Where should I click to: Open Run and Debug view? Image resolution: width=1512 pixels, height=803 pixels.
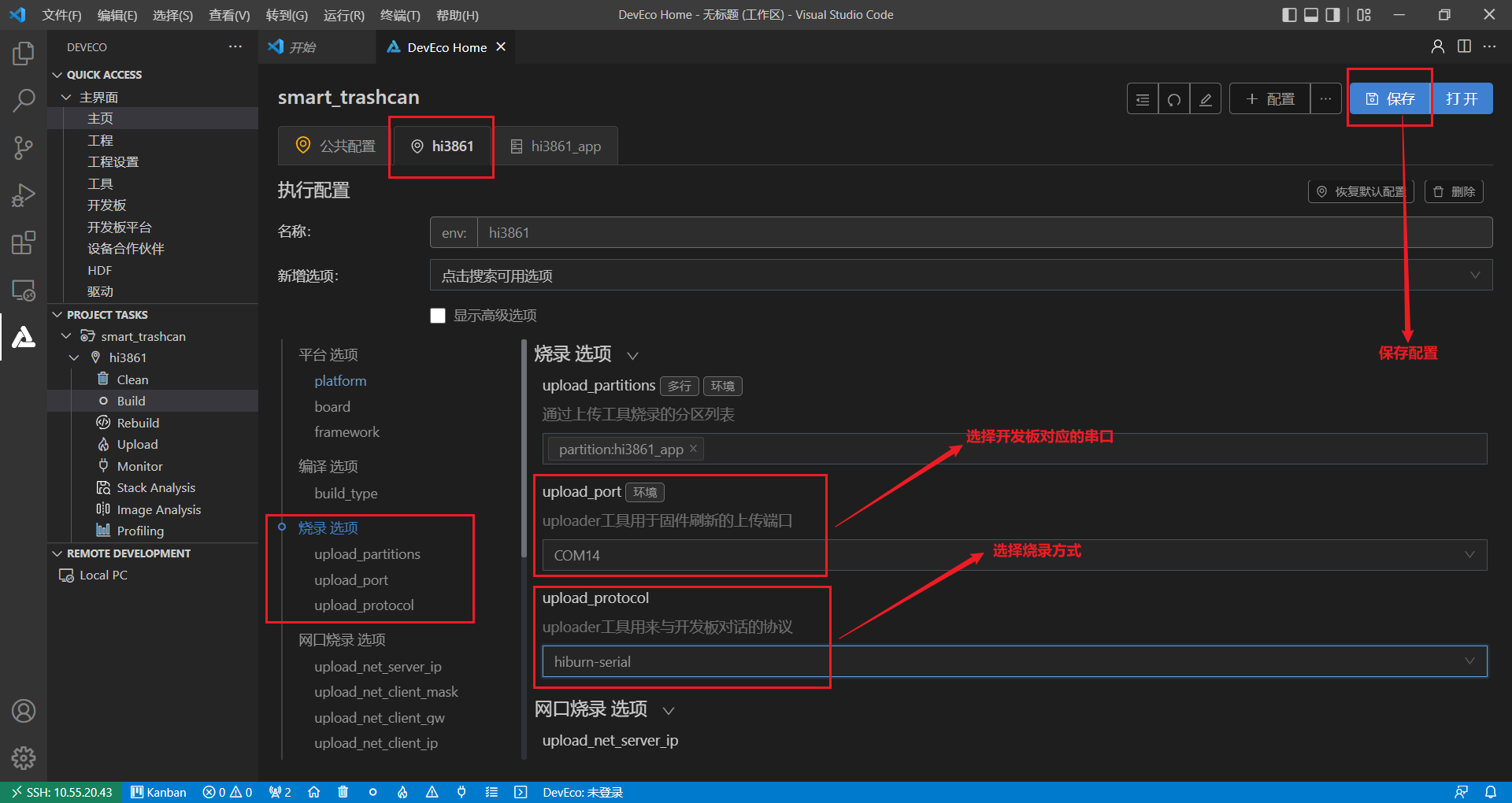coord(24,195)
